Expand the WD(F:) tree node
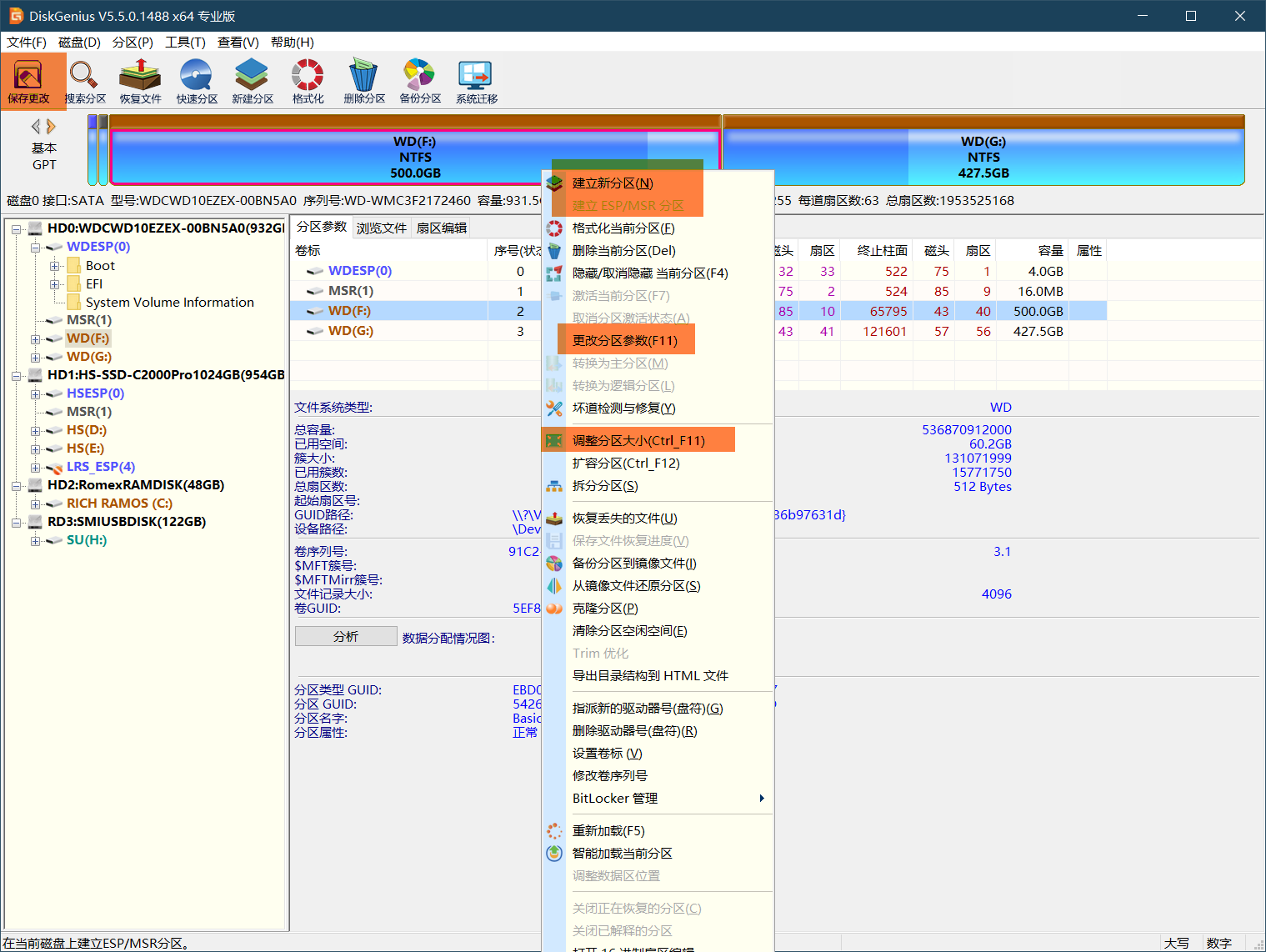This screenshot has height=952, width=1266. point(36,338)
